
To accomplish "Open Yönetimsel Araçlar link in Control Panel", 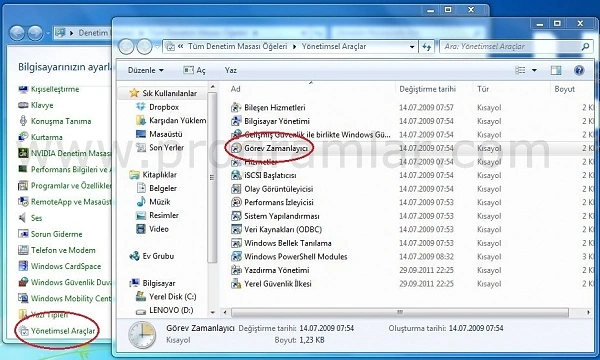I will coord(63,331).
